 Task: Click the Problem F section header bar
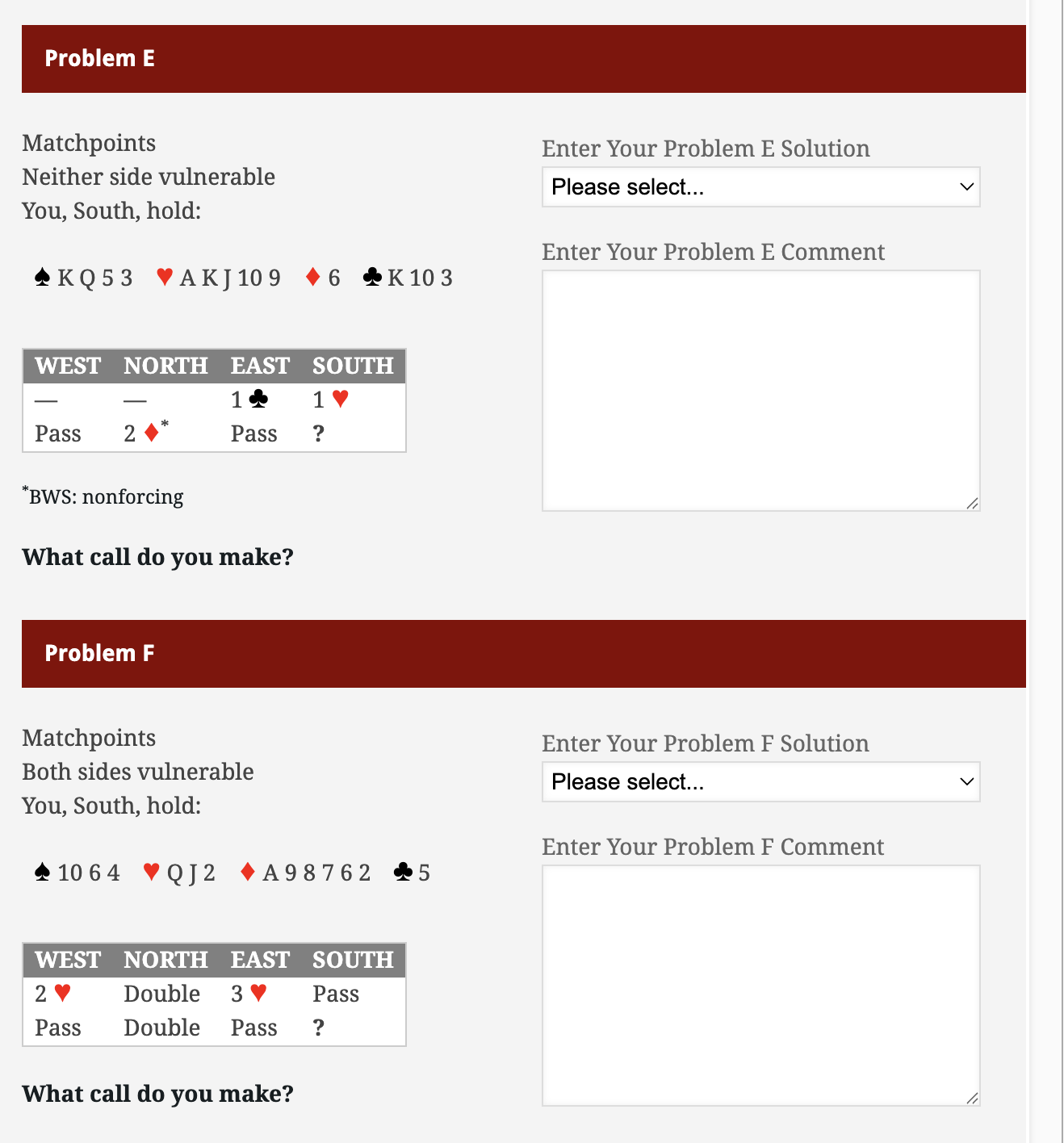coord(523,654)
